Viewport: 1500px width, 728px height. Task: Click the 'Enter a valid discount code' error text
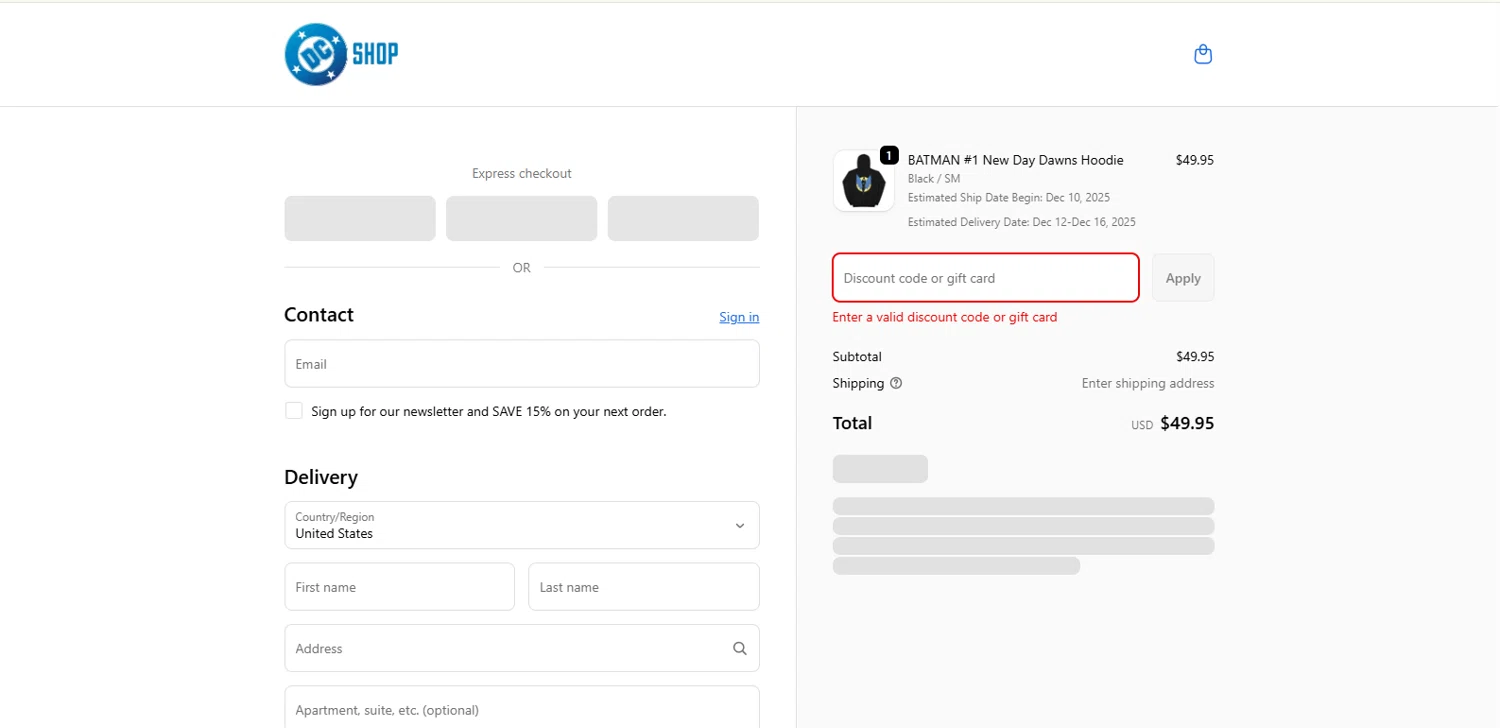944,317
